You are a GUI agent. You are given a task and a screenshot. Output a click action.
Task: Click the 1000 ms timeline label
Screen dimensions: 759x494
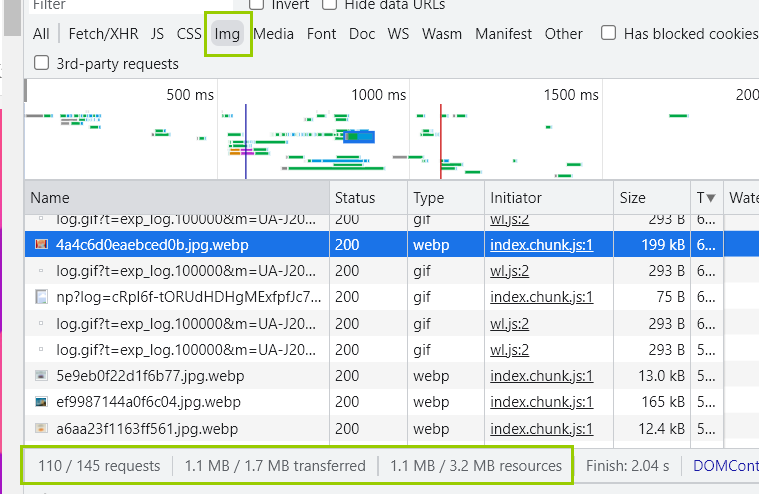[x=378, y=95]
